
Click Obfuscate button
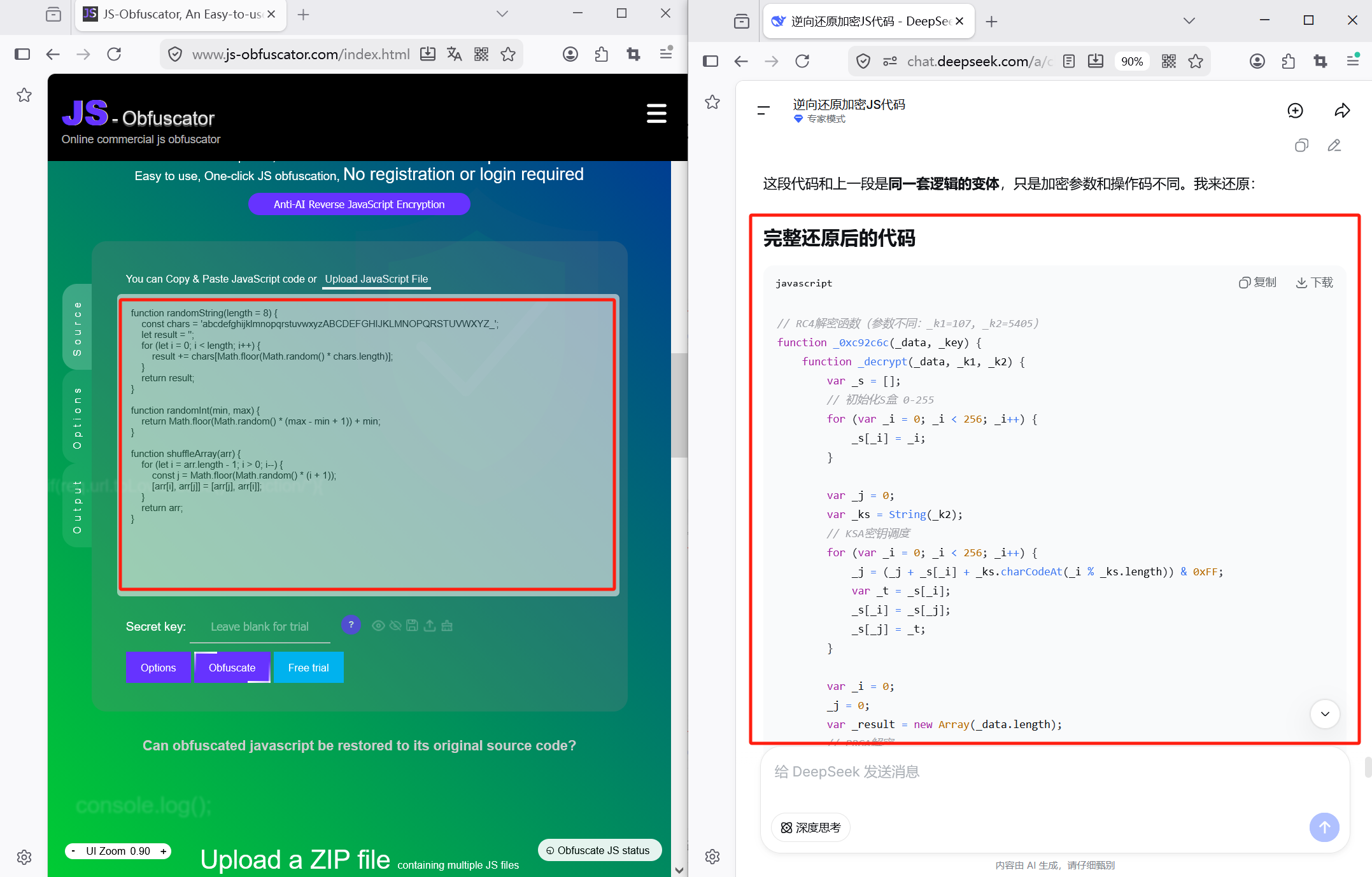[232, 668]
